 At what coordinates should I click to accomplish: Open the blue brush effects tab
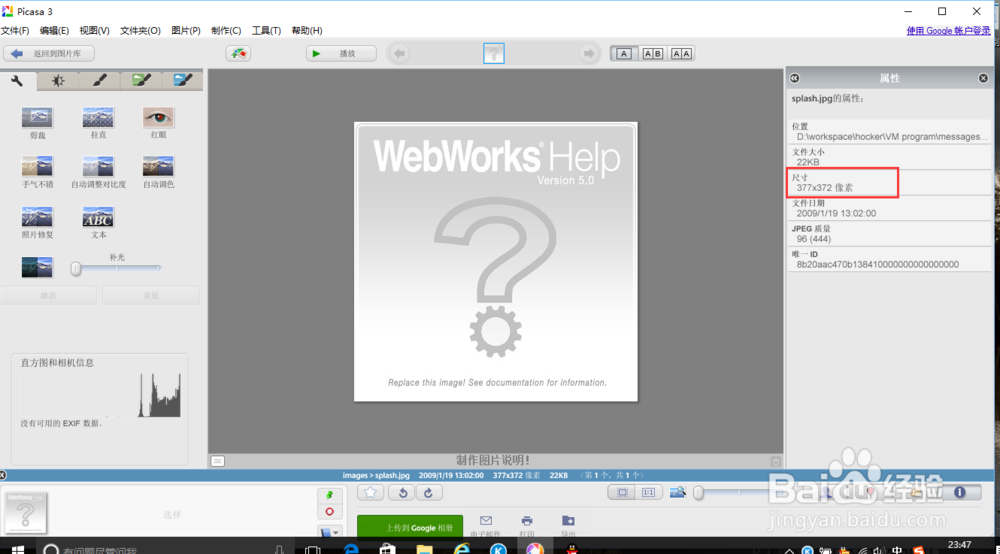[182, 80]
